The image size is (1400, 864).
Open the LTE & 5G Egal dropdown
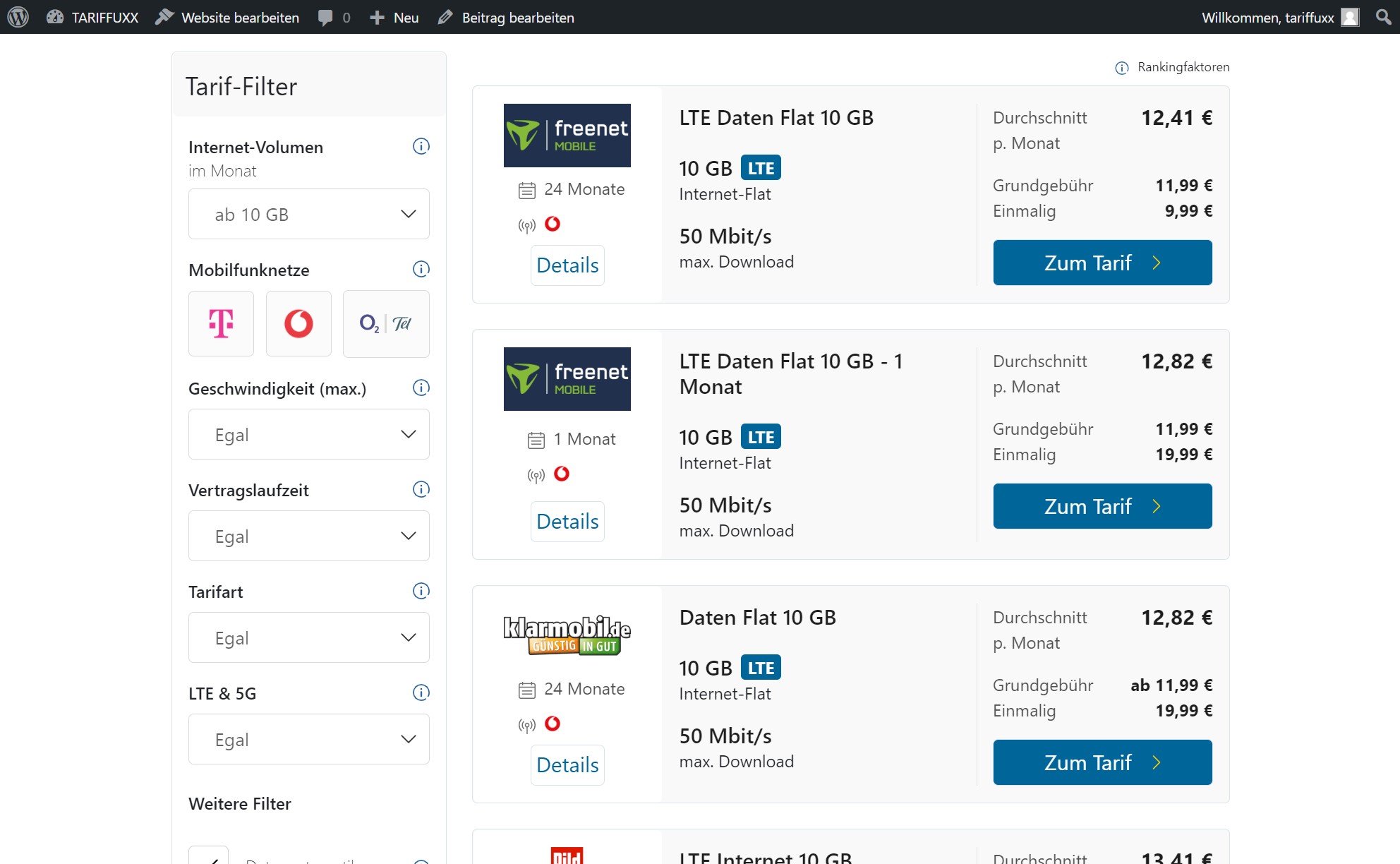pos(309,739)
